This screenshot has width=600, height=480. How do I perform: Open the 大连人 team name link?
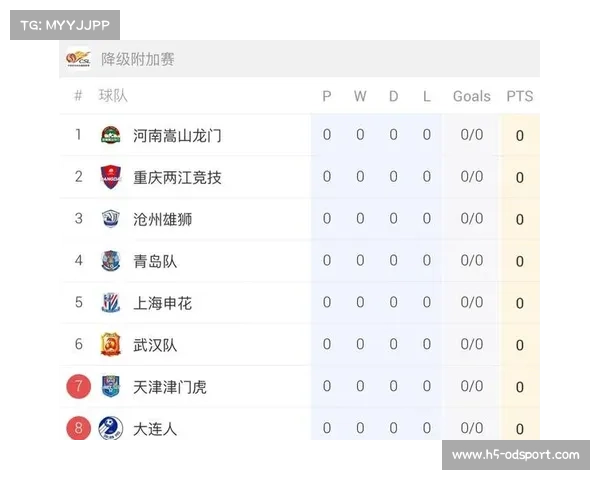tap(155, 429)
